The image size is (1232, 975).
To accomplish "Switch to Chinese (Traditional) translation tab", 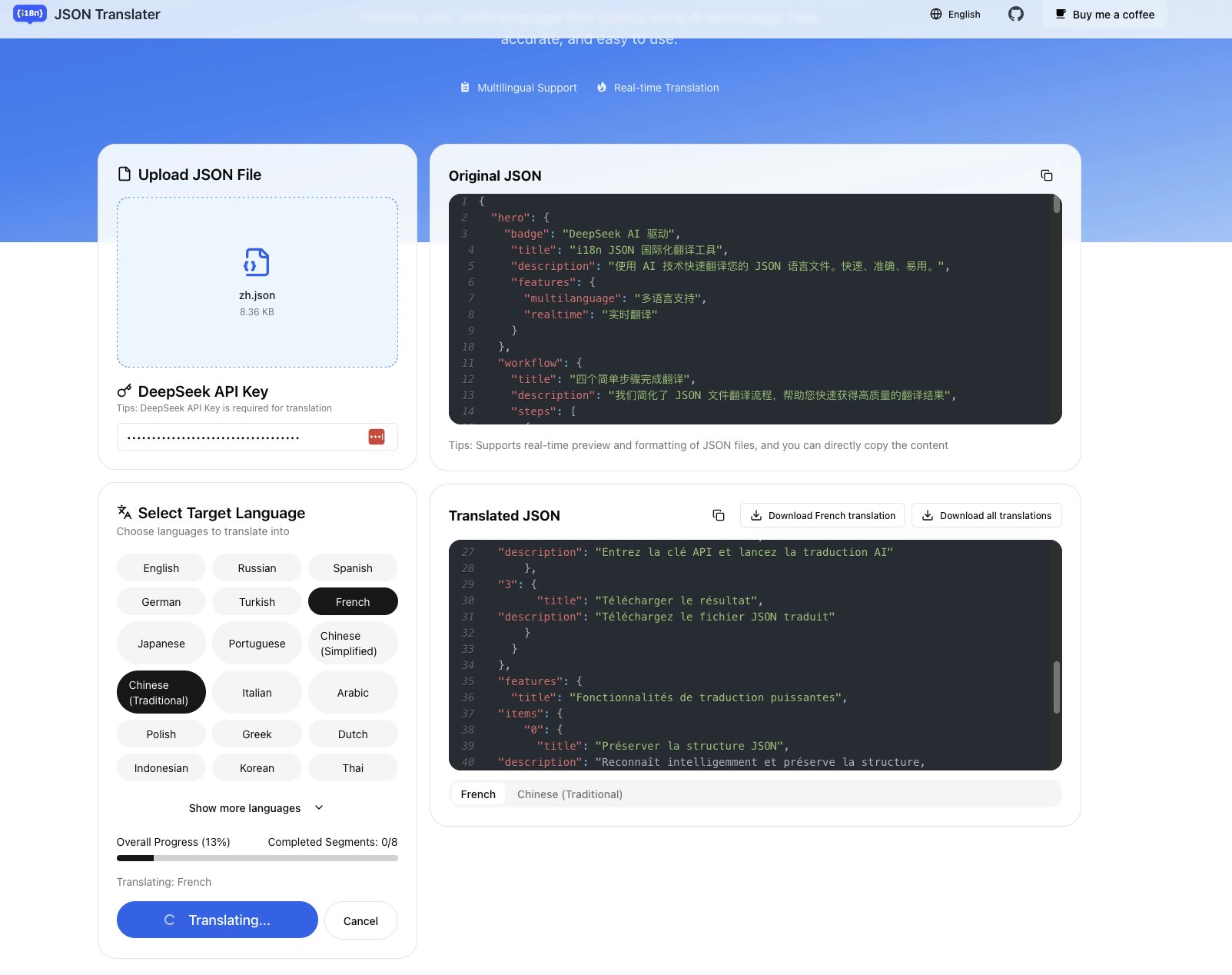I will click(570, 794).
